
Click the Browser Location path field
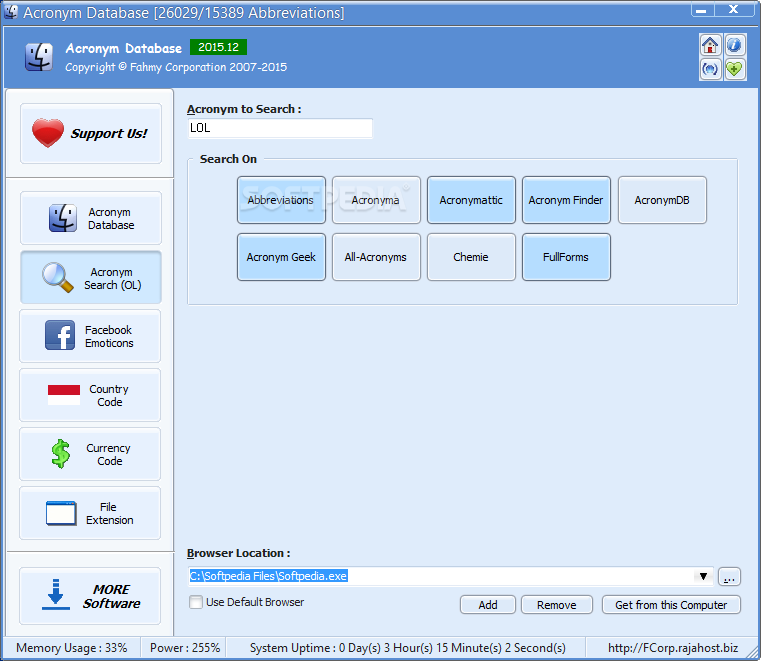442,577
